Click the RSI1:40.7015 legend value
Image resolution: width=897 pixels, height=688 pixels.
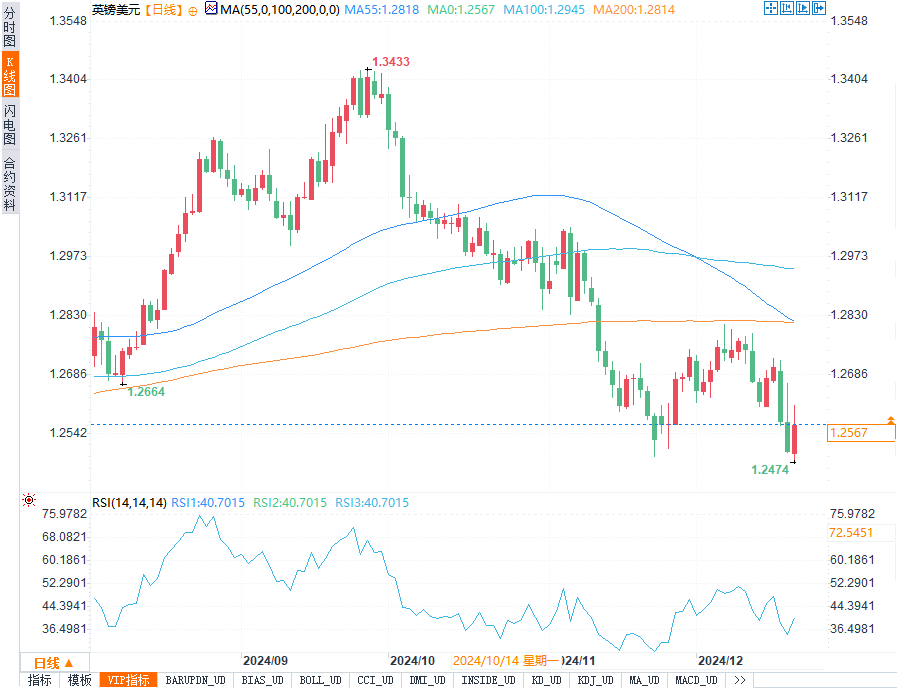coord(208,503)
